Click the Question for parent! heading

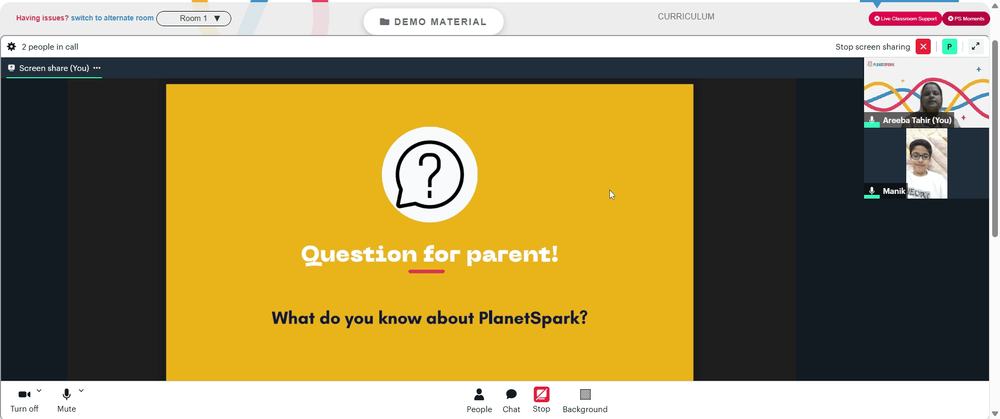(x=429, y=254)
